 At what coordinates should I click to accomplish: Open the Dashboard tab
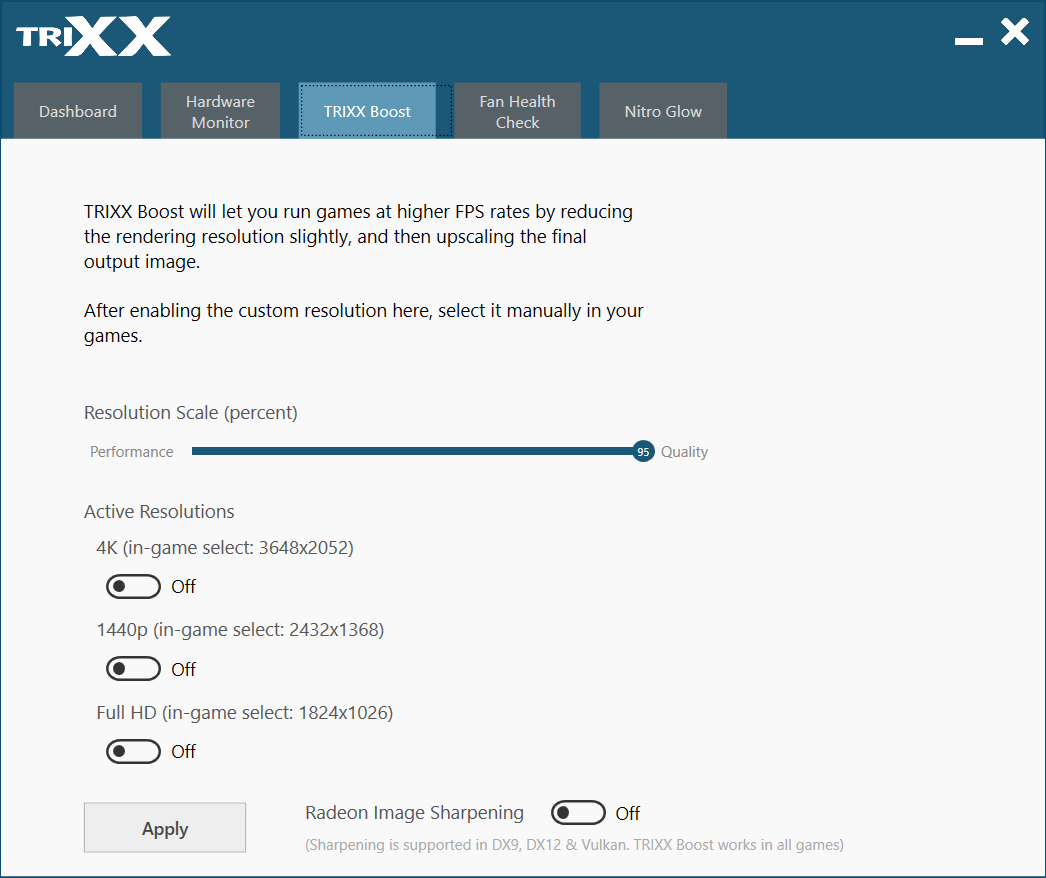tap(78, 111)
